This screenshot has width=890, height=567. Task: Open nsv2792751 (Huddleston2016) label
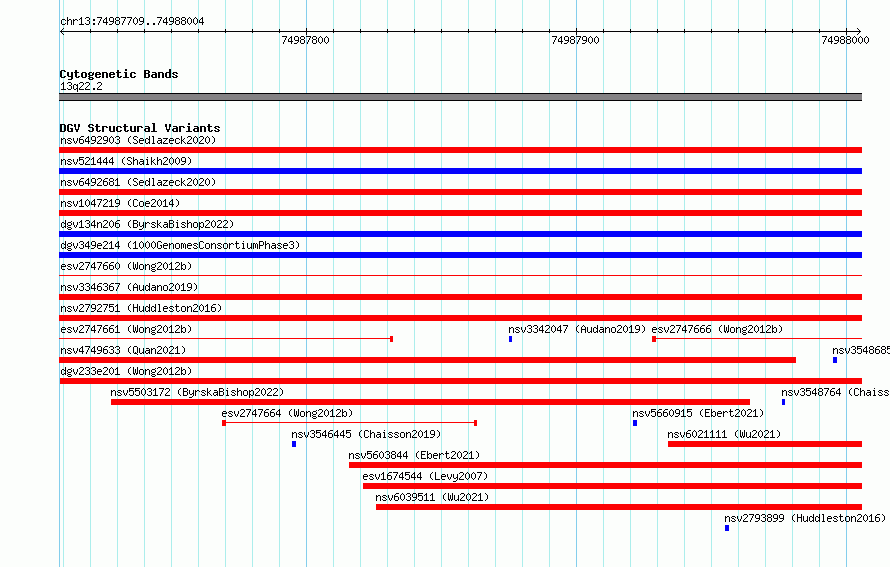click(x=141, y=308)
